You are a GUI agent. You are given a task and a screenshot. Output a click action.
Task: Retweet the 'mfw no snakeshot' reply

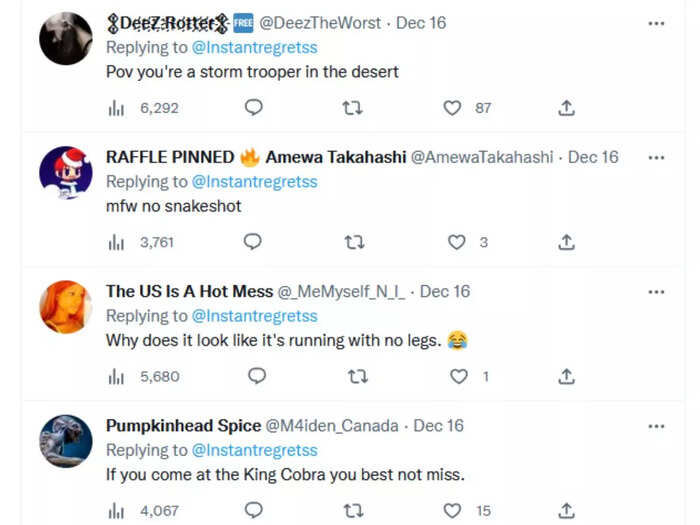[x=354, y=242]
